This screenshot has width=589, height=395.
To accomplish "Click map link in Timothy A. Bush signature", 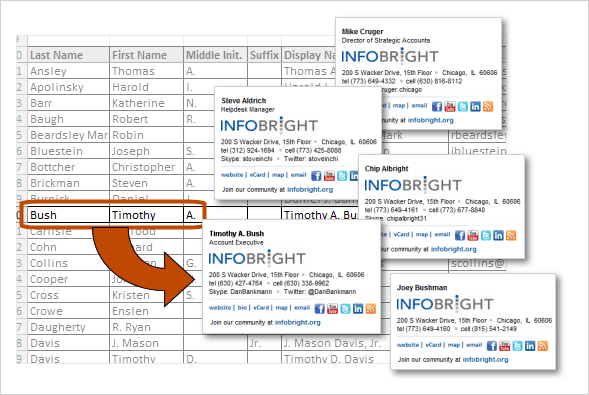I will pyautogui.click(x=281, y=308).
